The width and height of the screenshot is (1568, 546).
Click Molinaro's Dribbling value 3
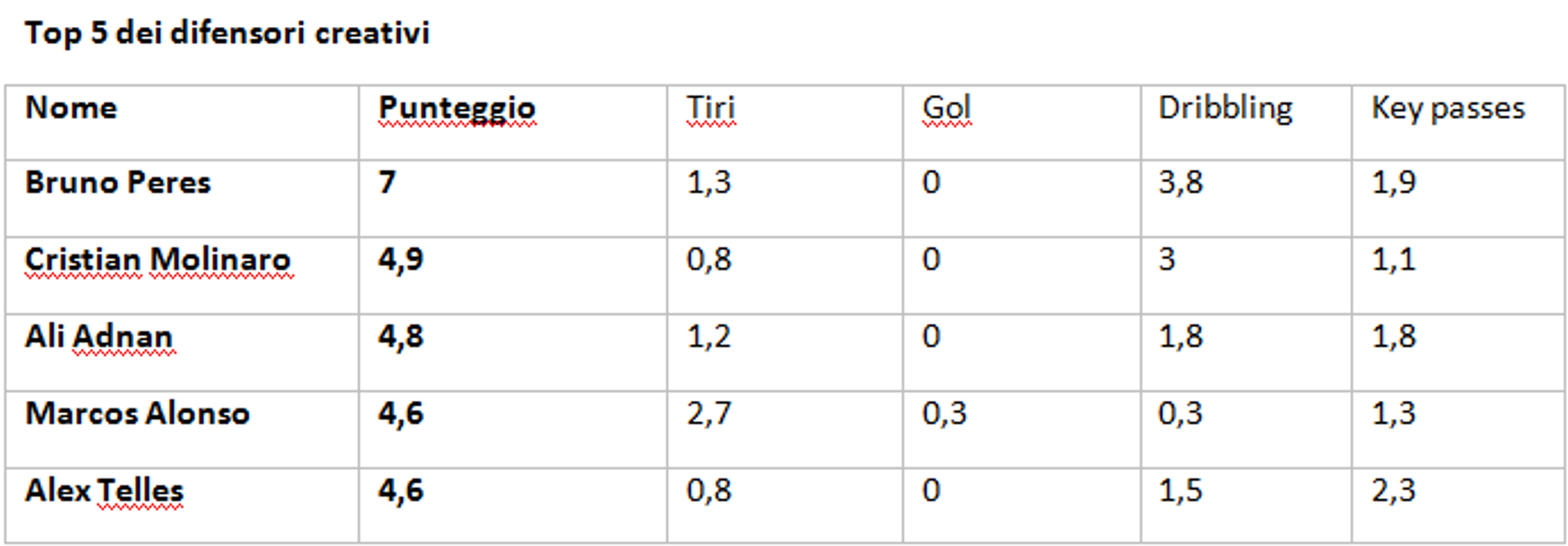point(1166,260)
